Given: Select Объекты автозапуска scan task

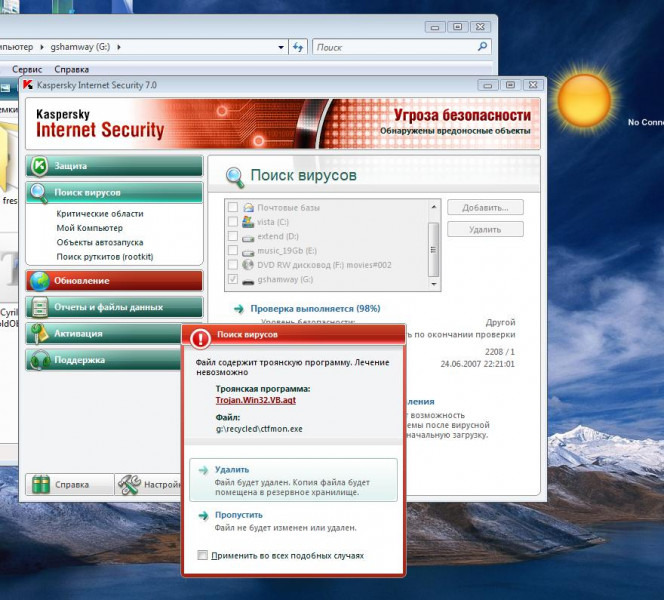Looking at the screenshot, I should tap(100, 243).
